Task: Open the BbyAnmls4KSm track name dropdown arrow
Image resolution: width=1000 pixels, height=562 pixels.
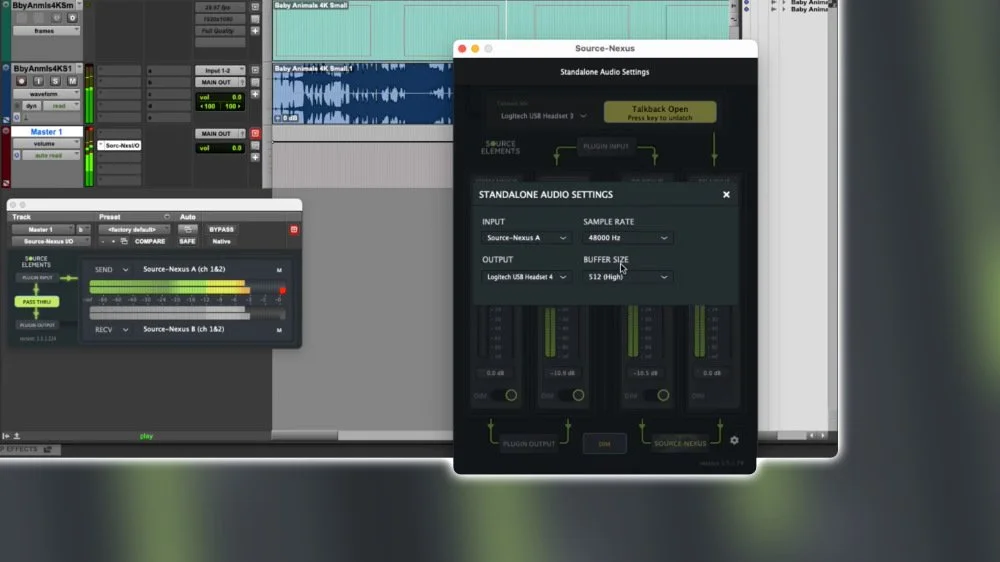Action: coord(79,5)
